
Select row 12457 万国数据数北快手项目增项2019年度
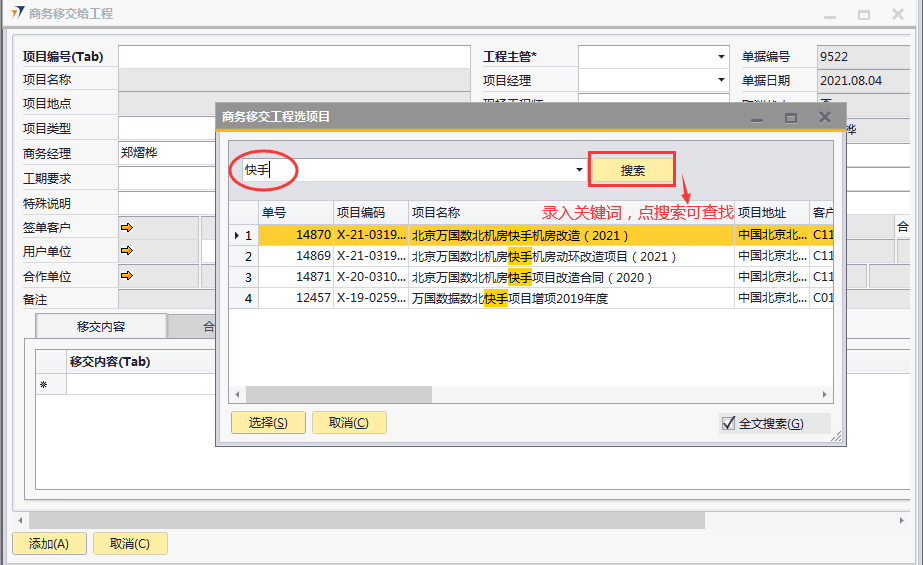click(x=510, y=299)
